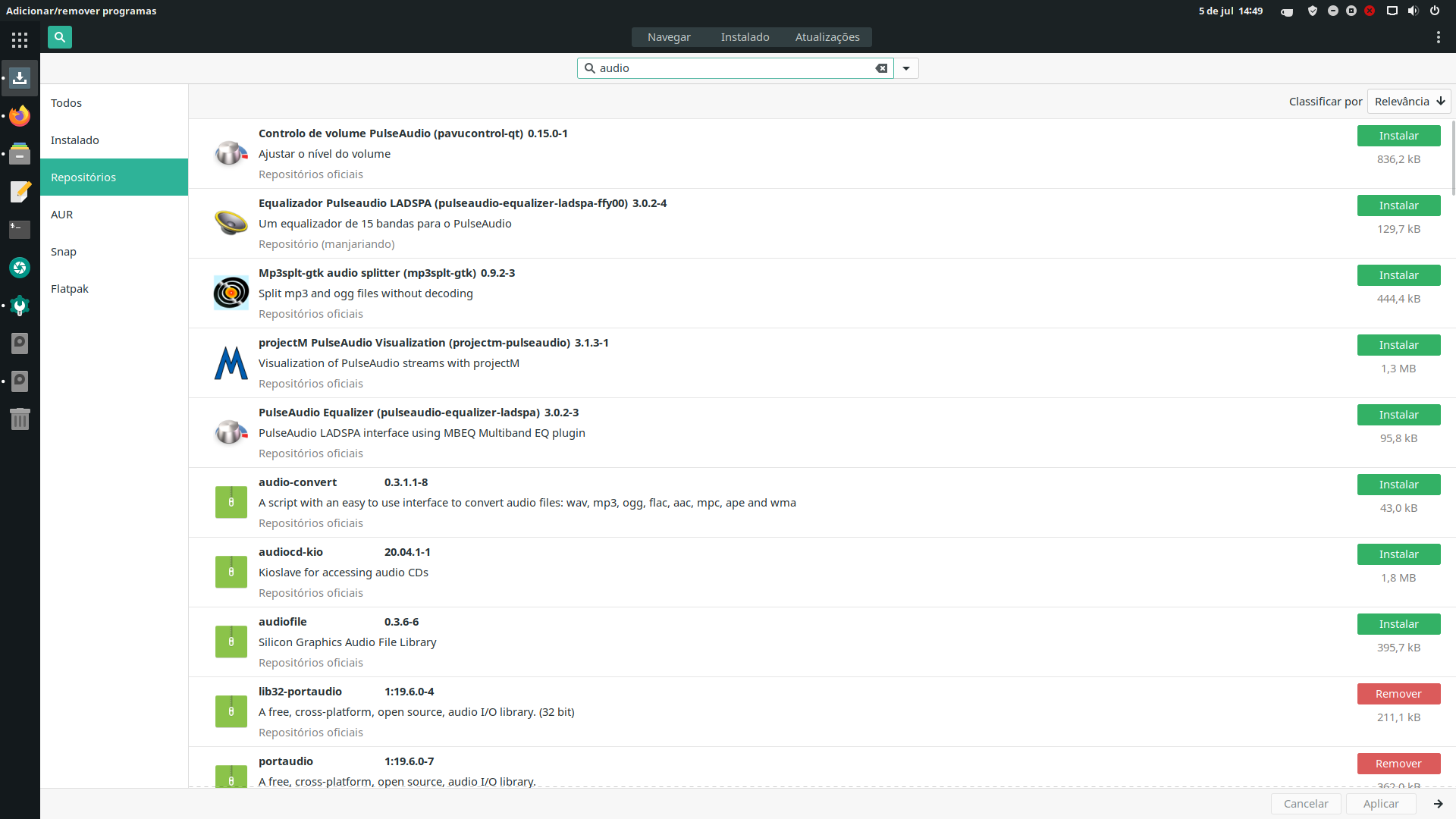This screenshot has height=819, width=1456.
Task: Install PulseAudio Equalizer 3.0.2-3
Action: (1398, 415)
